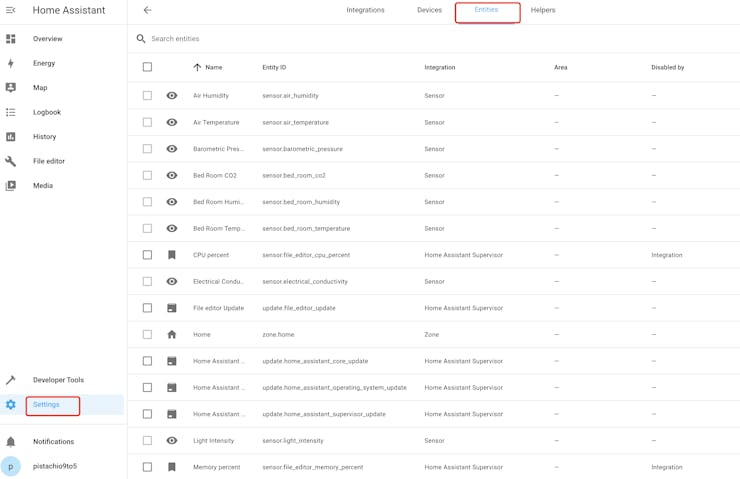The image size is (740, 479).
Task: Open the Media sidebar icon
Action: (x=11, y=186)
